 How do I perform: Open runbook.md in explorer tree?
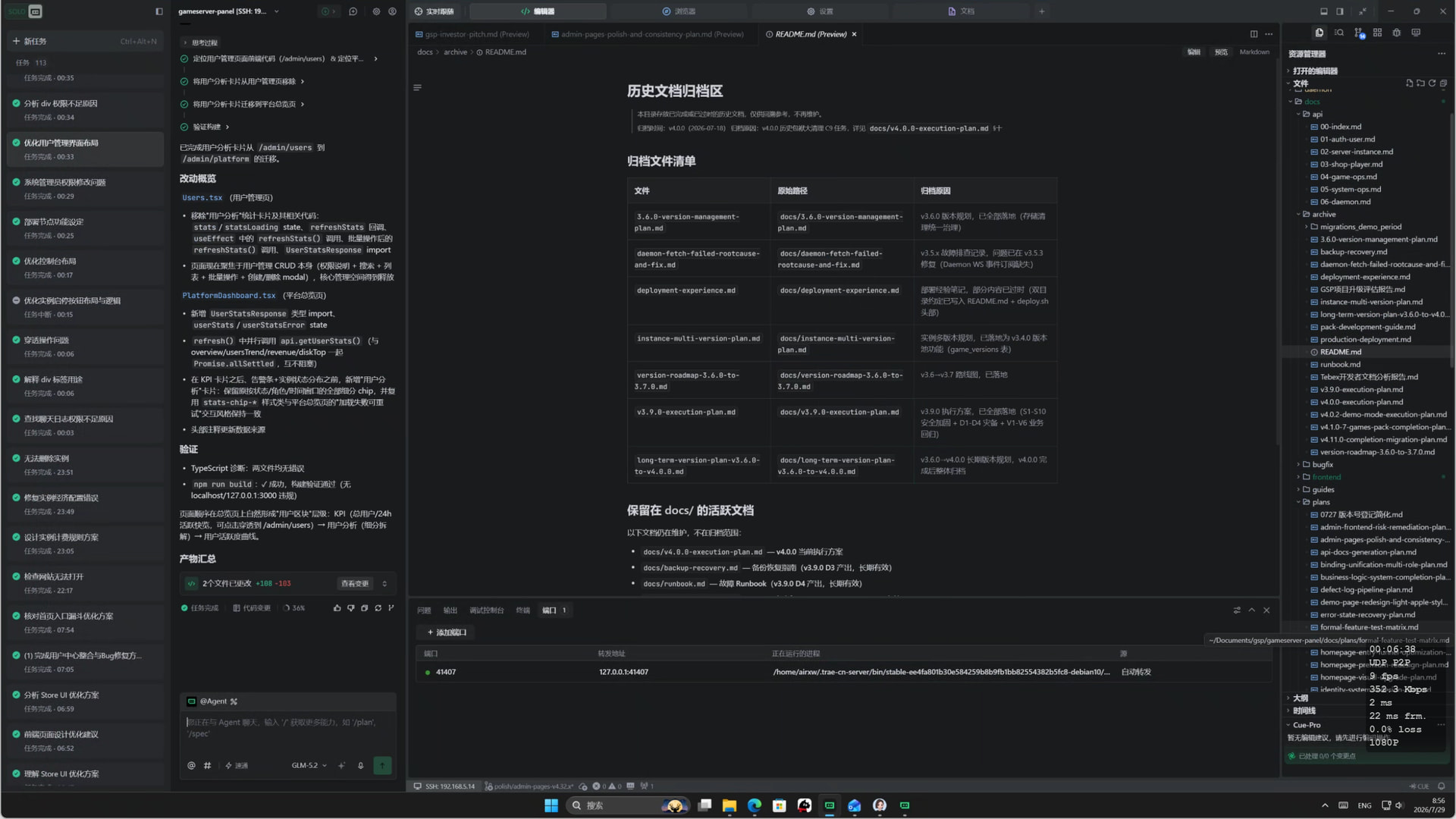point(1340,365)
